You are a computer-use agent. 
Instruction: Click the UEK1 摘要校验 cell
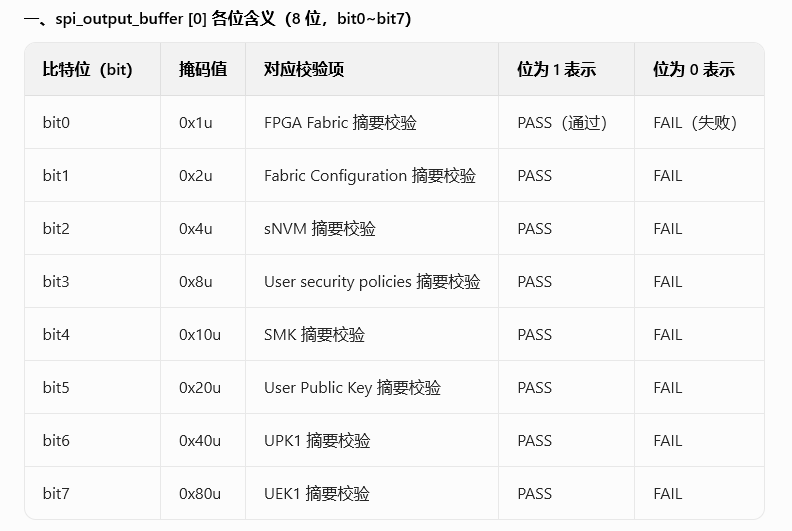tap(317, 494)
